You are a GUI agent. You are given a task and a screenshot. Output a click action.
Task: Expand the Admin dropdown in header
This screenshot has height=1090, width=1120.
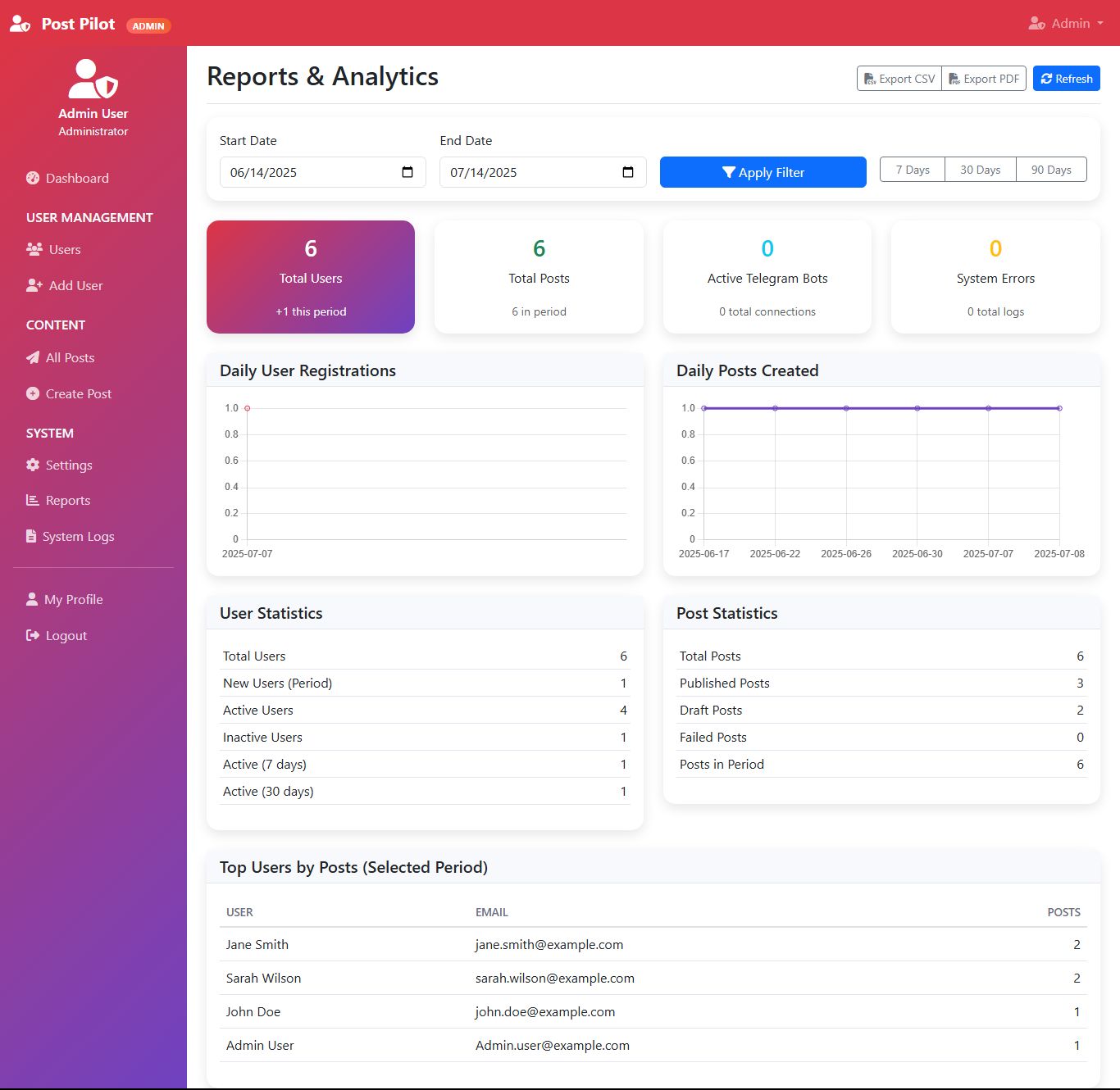click(1066, 23)
